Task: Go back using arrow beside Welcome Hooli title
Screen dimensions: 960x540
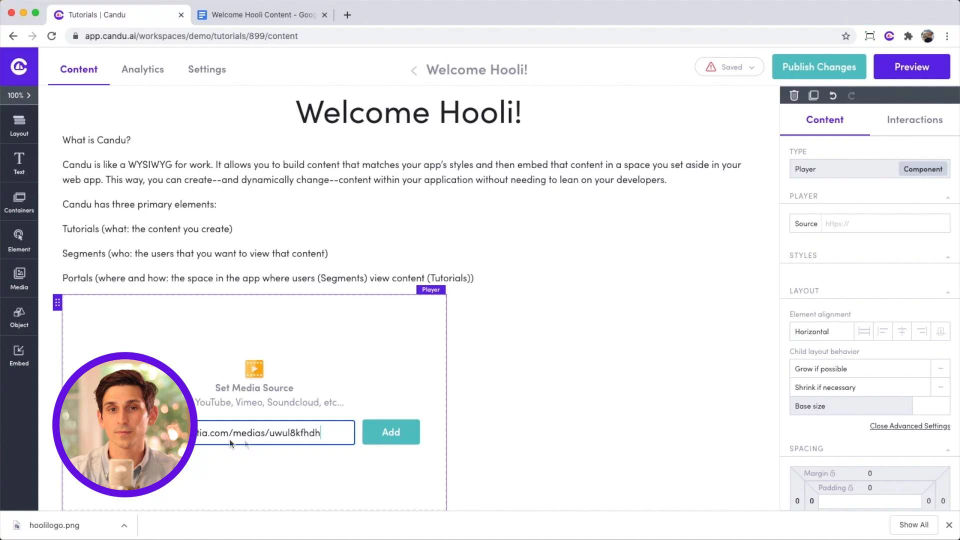Action: (414, 70)
